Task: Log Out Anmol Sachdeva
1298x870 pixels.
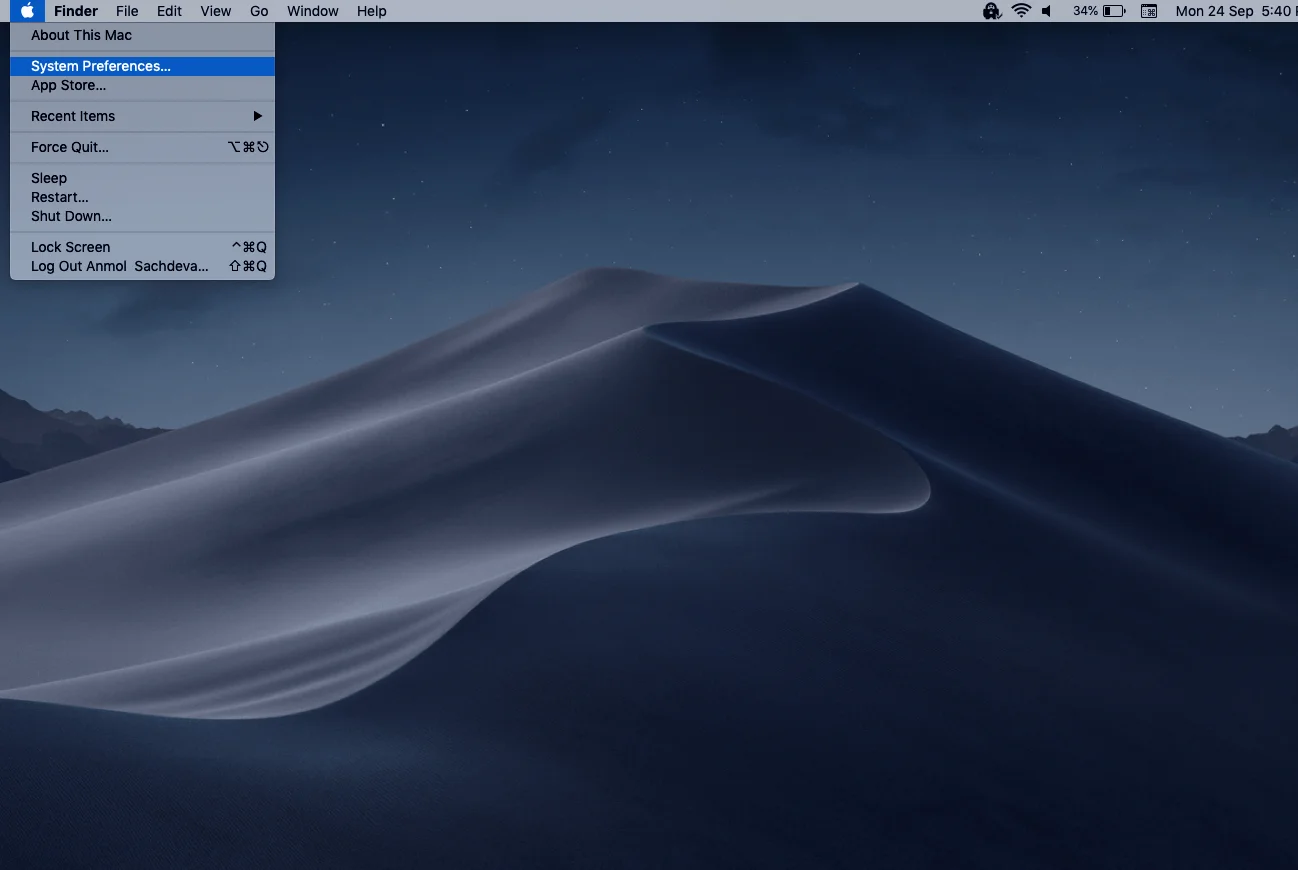Action: (119, 266)
